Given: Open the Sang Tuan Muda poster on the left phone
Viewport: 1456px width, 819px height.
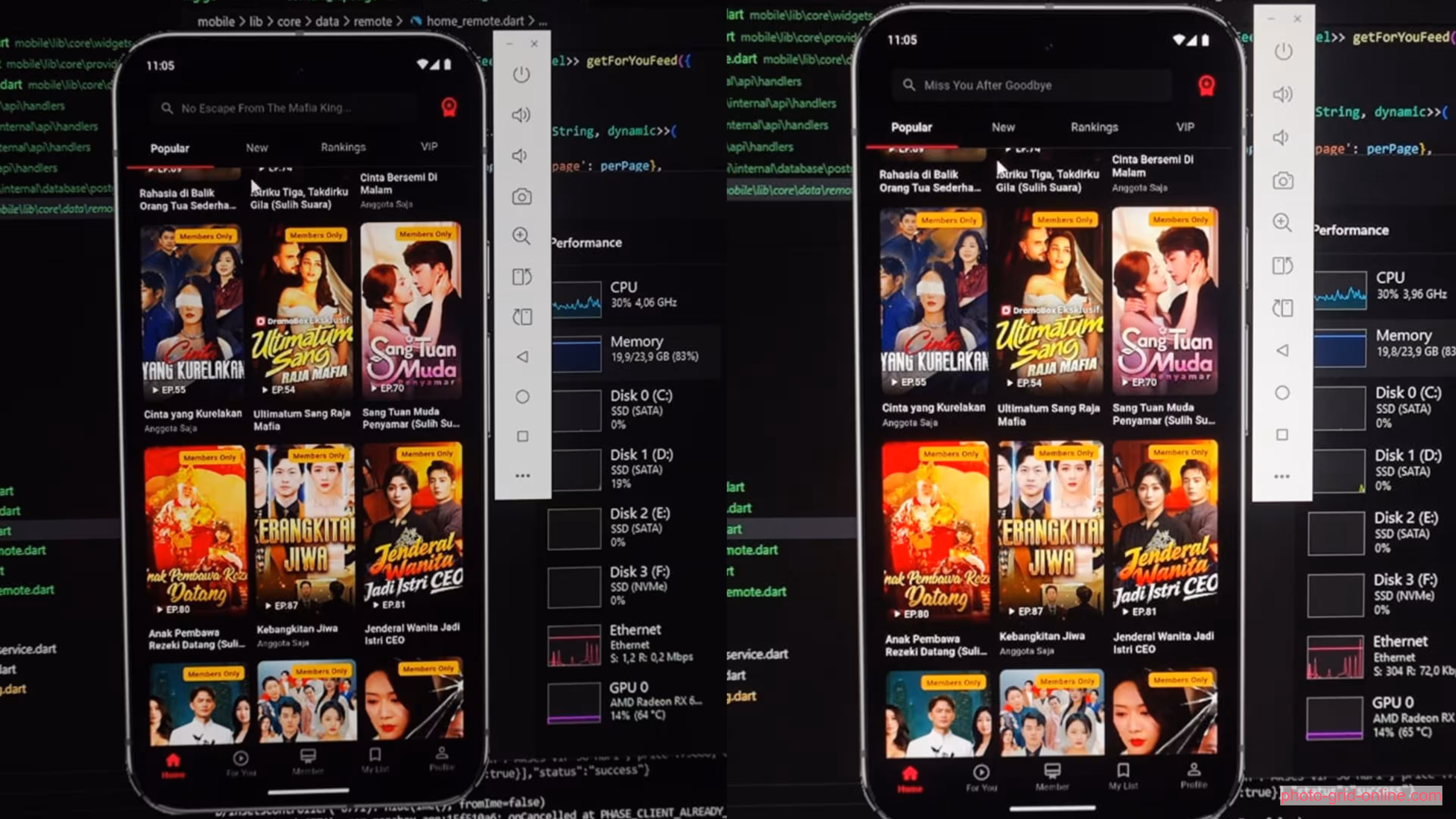Looking at the screenshot, I should tap(411, 310).
